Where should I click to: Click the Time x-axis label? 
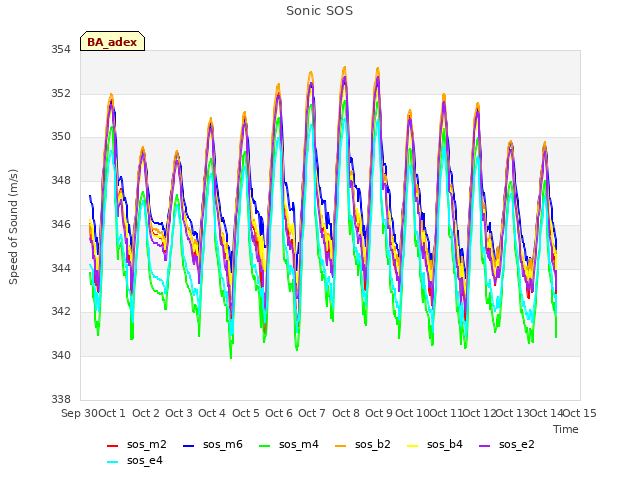(566, 429)
